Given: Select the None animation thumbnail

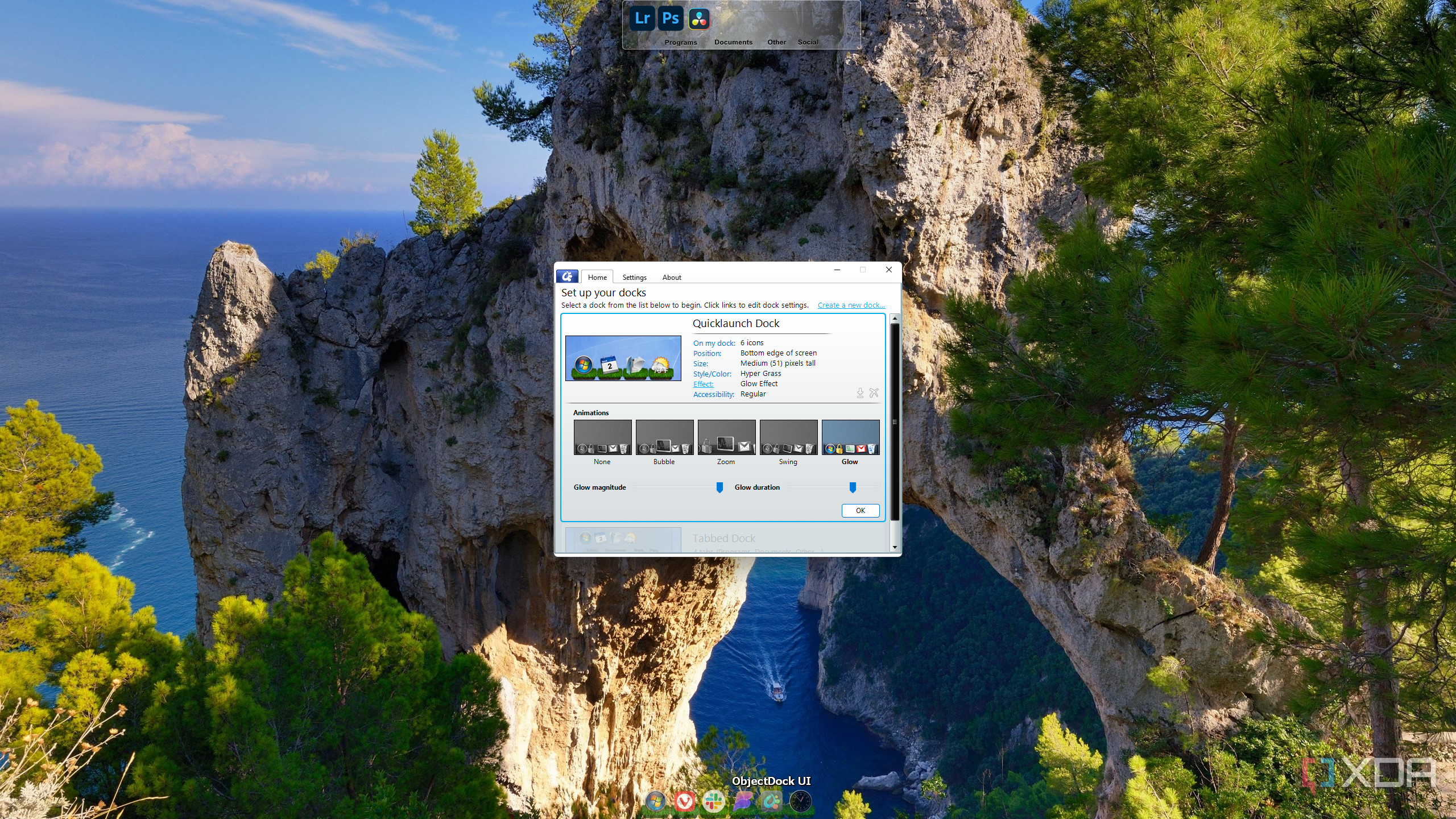Looking at the screenshot, I should coord(602,437).
